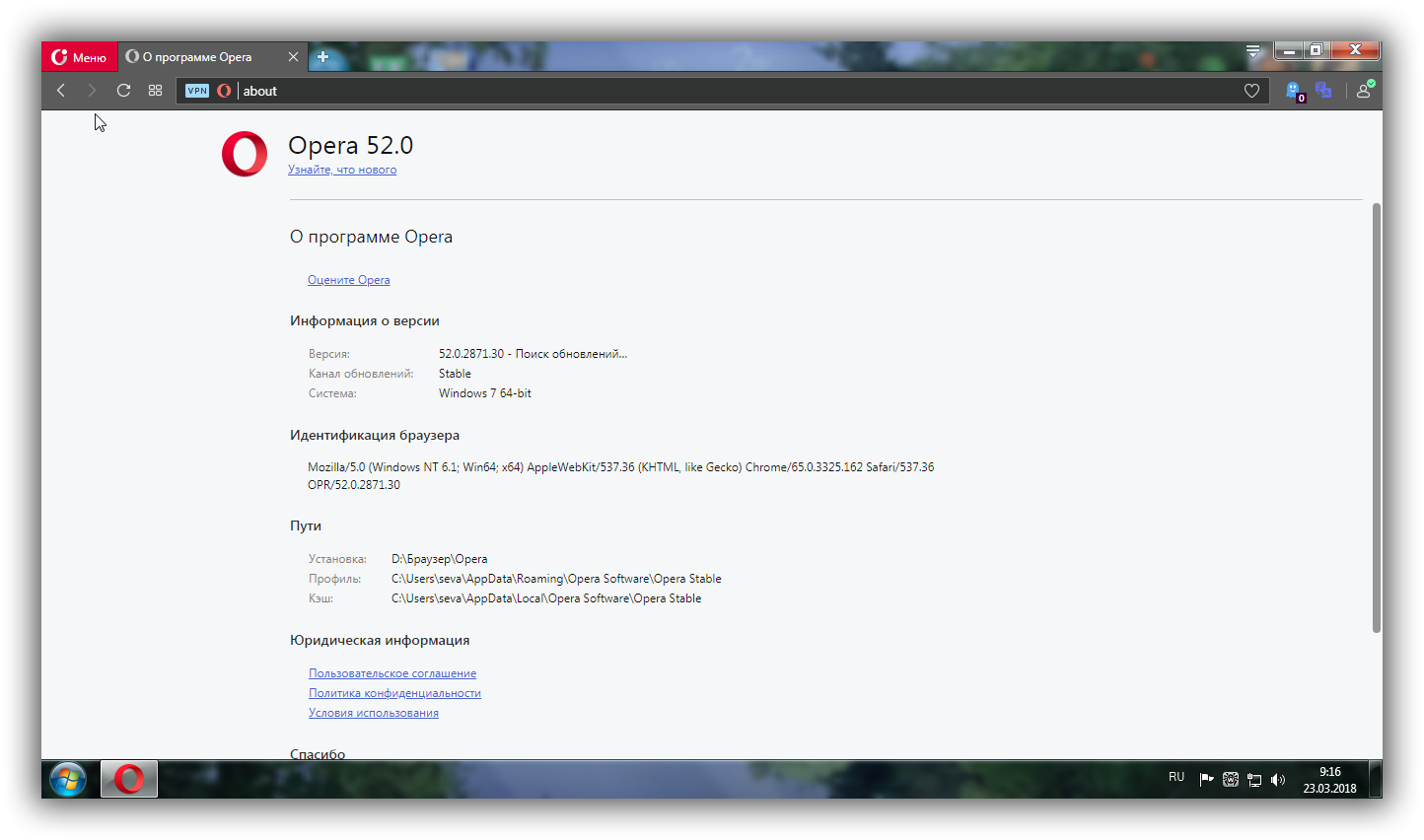
Task: Go forward with the forward arrow
Action: (92, 91)
